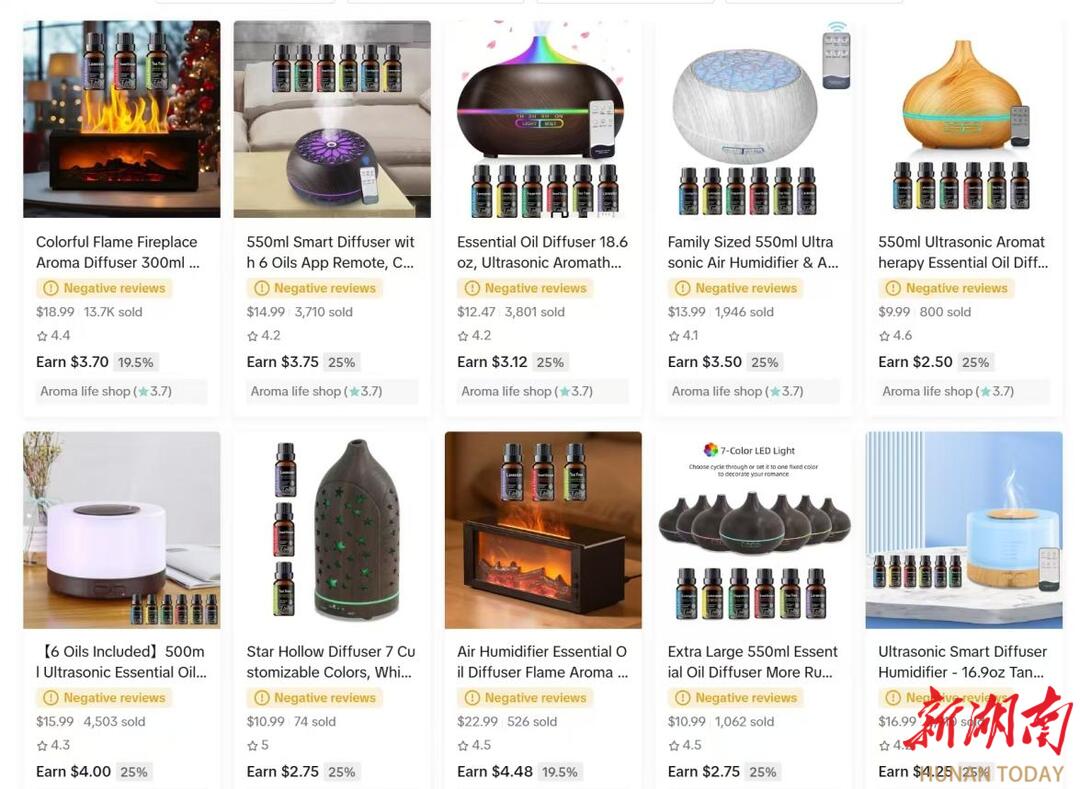
Task: Click the Negative reviews alert icon under Extra Large 550ml diffuser
Action: point(683,697)
